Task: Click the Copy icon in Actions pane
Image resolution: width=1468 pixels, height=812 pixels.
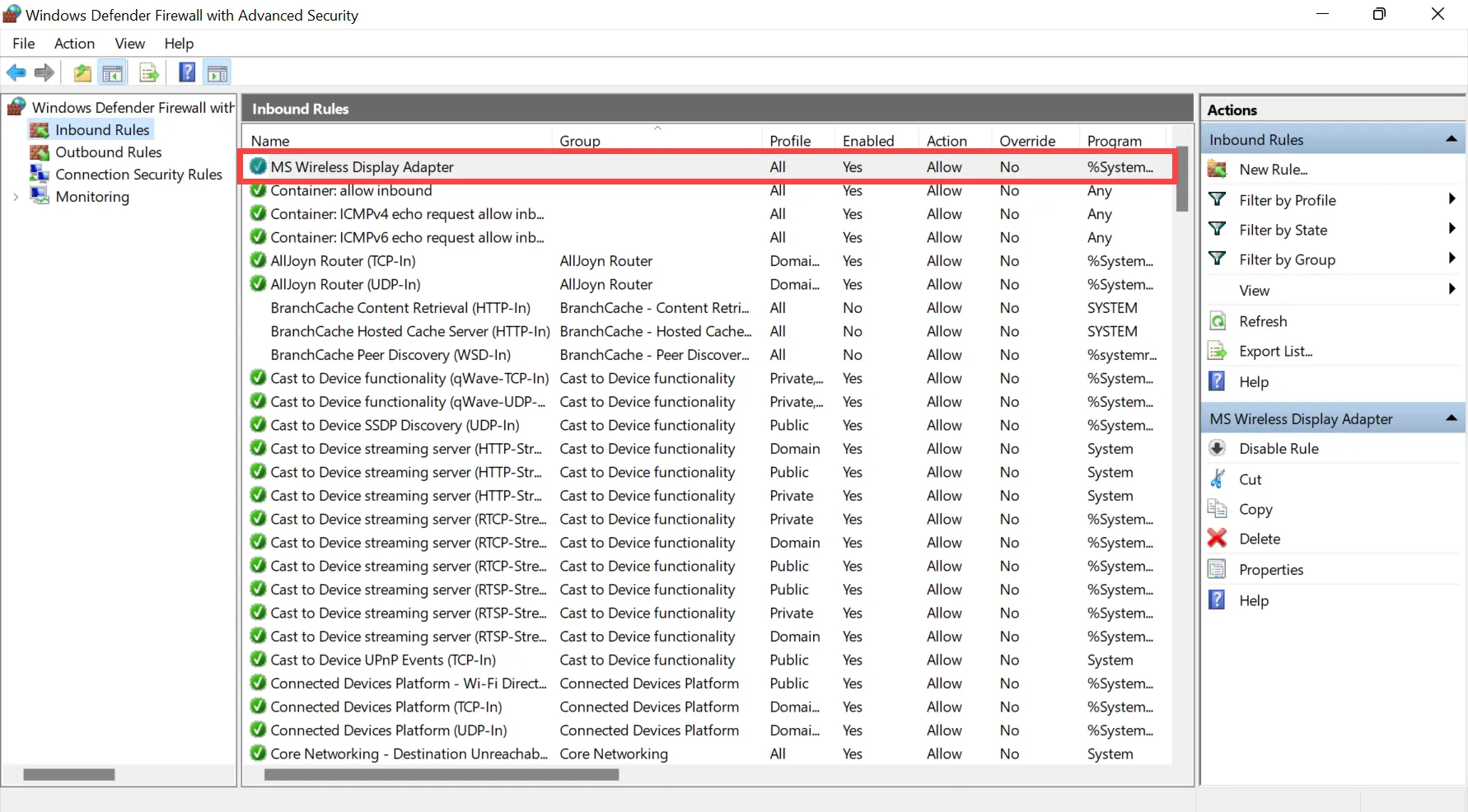Action: point(1218,509)
